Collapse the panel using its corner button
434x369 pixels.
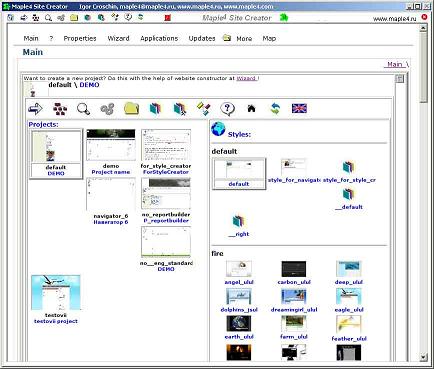pos(399,79)
